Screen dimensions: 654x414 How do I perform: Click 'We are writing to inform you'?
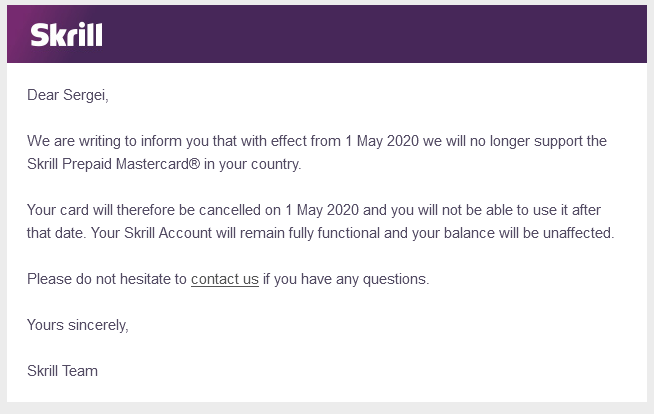(118, 141)
